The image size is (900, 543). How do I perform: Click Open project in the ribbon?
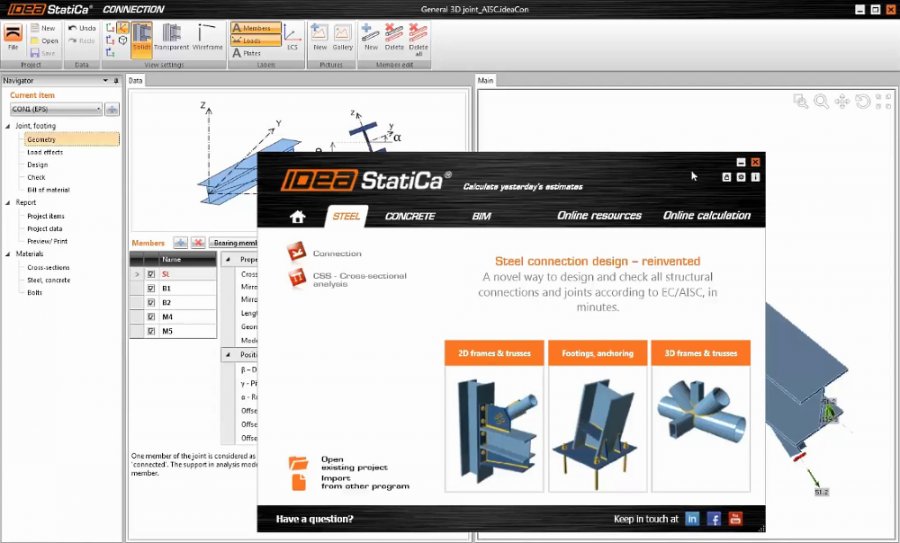point(44,41)
